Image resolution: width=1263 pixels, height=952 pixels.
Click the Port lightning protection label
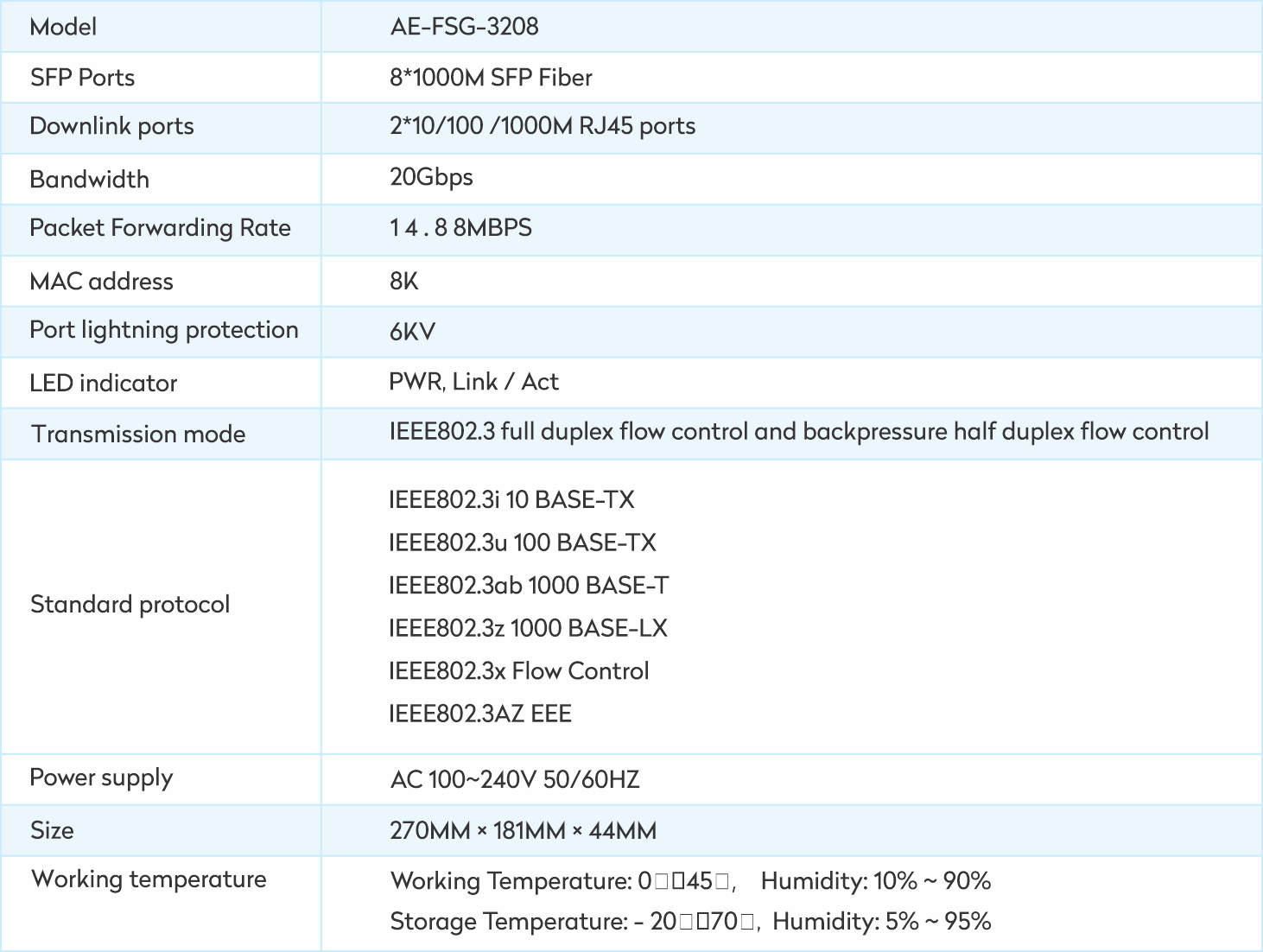click(x=163, y=330)
